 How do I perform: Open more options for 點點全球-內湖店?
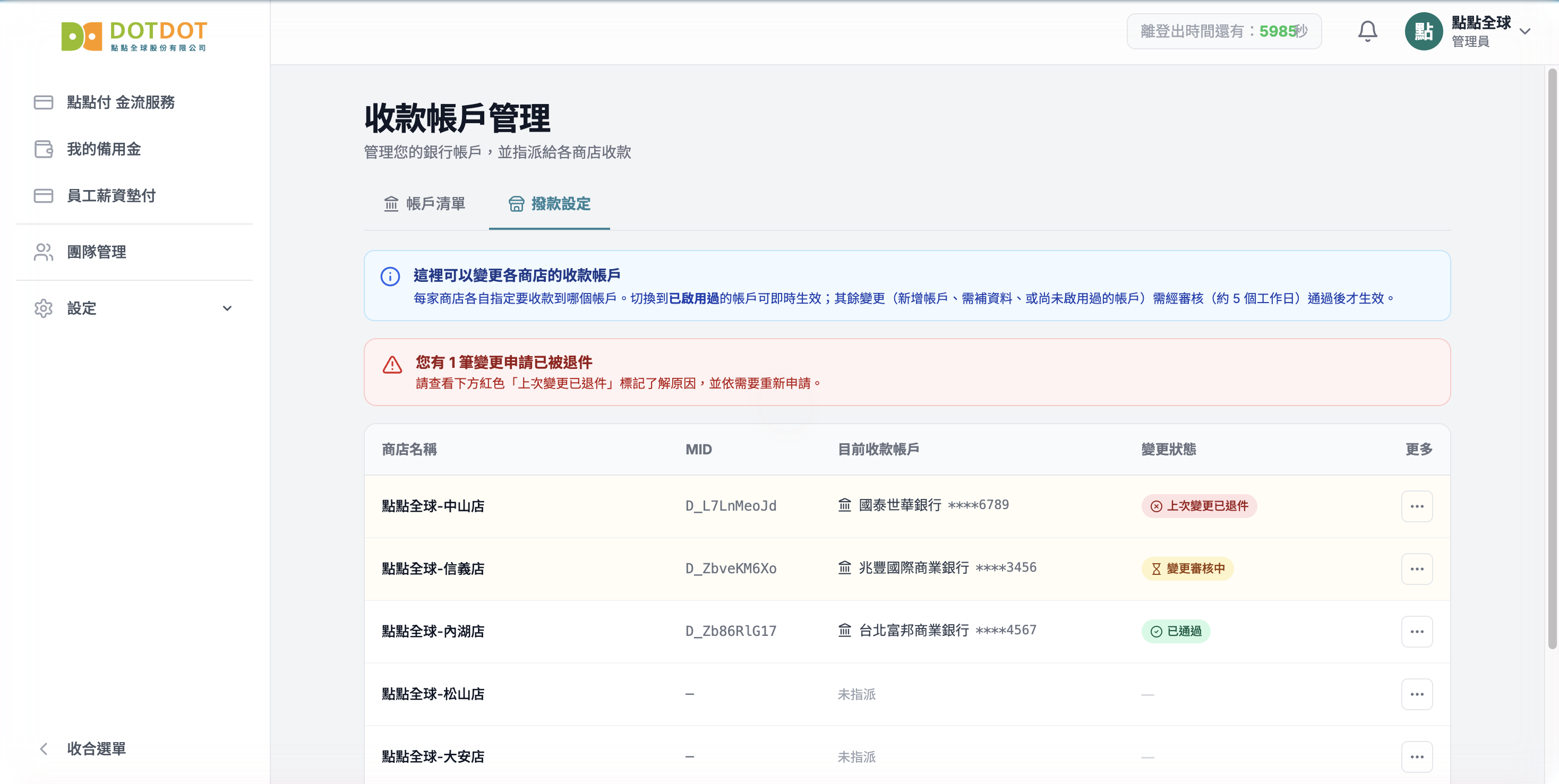(x=1417, y=632)
